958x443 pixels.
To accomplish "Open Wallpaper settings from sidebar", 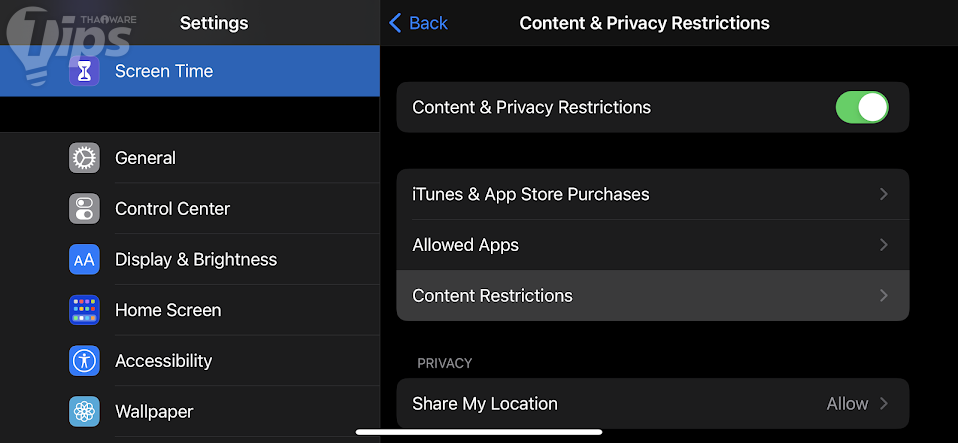I will pos(154,412).
